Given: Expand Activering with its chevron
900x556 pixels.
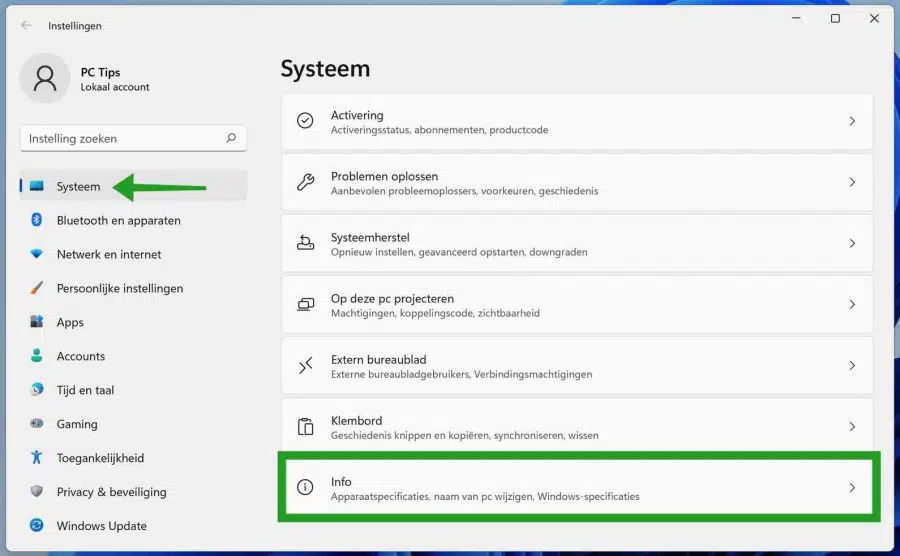Looking at the screenshot, I should (x=852, y=121).
